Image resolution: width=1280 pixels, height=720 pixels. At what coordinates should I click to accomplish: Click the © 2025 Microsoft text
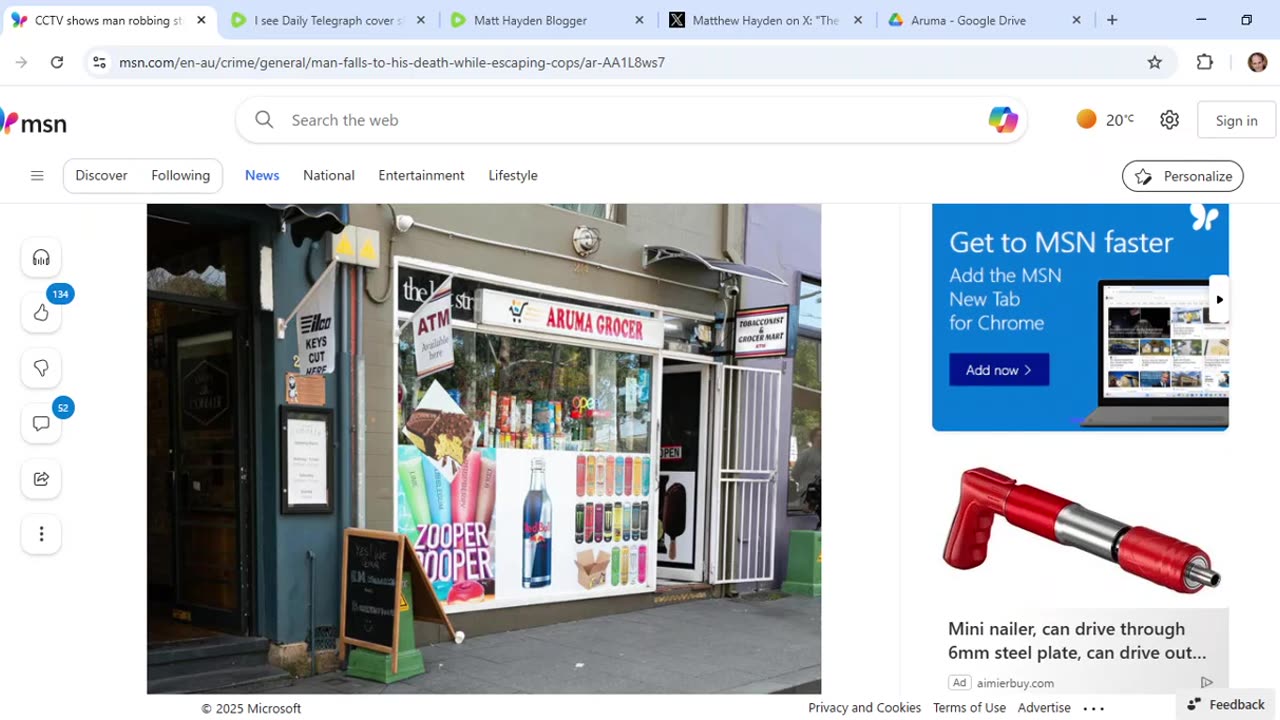[x=251, y=708]
